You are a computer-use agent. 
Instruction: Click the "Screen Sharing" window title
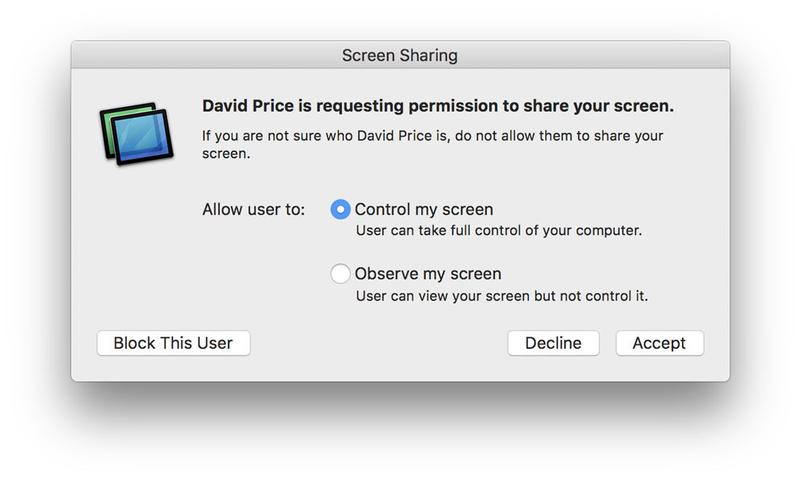(400, 55)
